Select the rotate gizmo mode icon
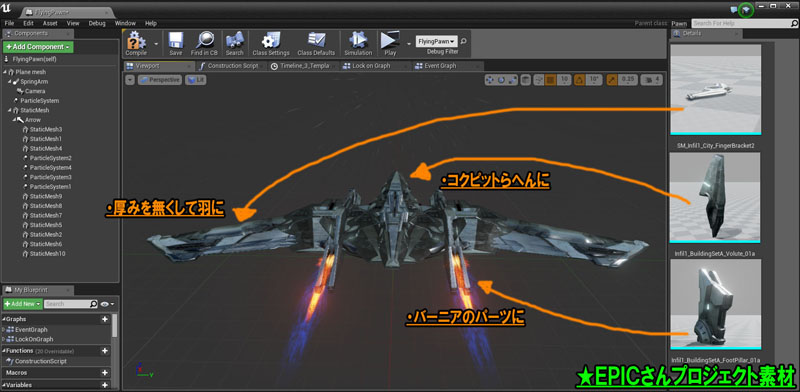The height and width of the screenshot is (392, 800). click(x=501, y=80)
